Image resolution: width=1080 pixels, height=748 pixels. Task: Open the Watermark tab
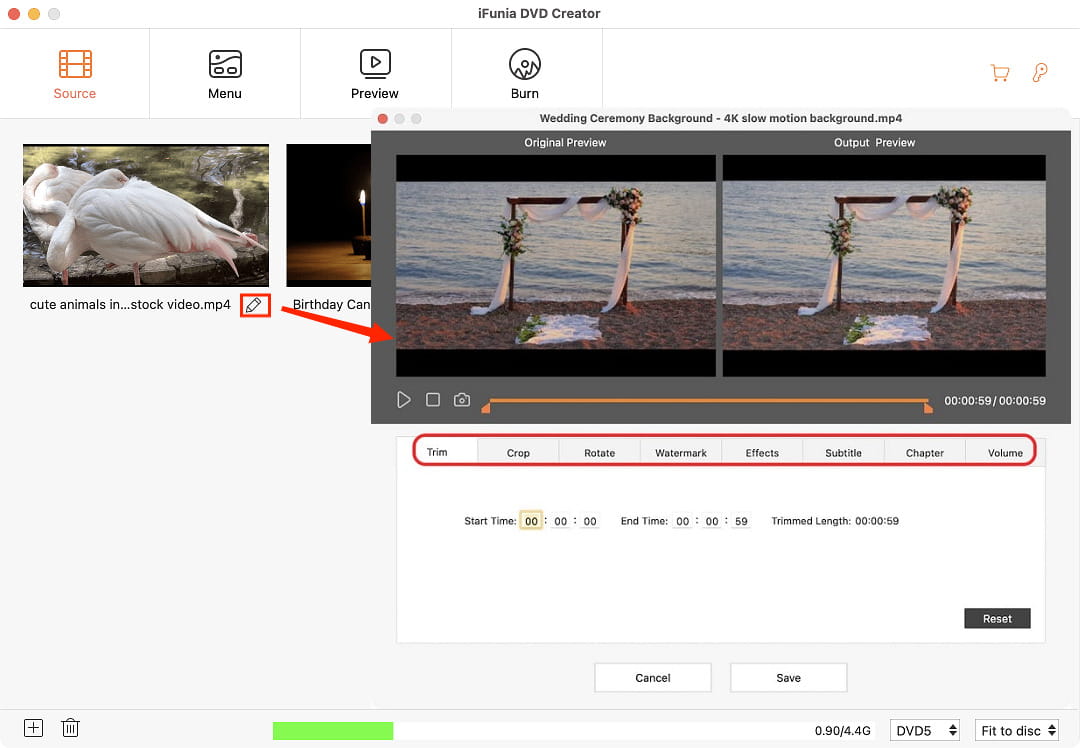[681, 453]
